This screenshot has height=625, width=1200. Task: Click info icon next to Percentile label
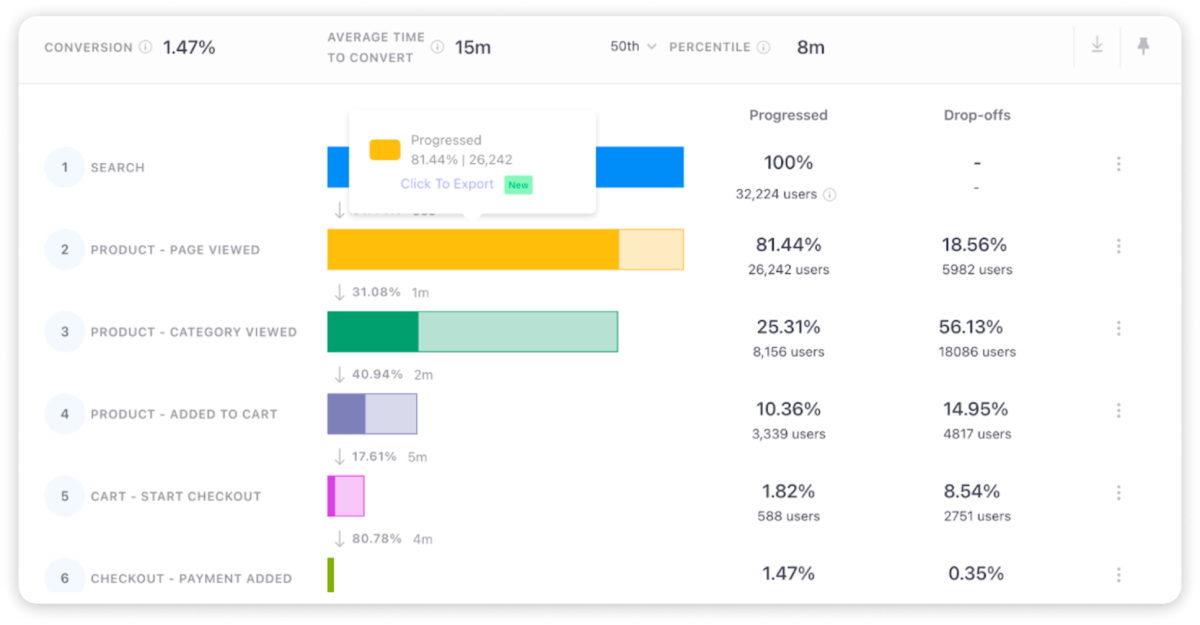[764, 47]
